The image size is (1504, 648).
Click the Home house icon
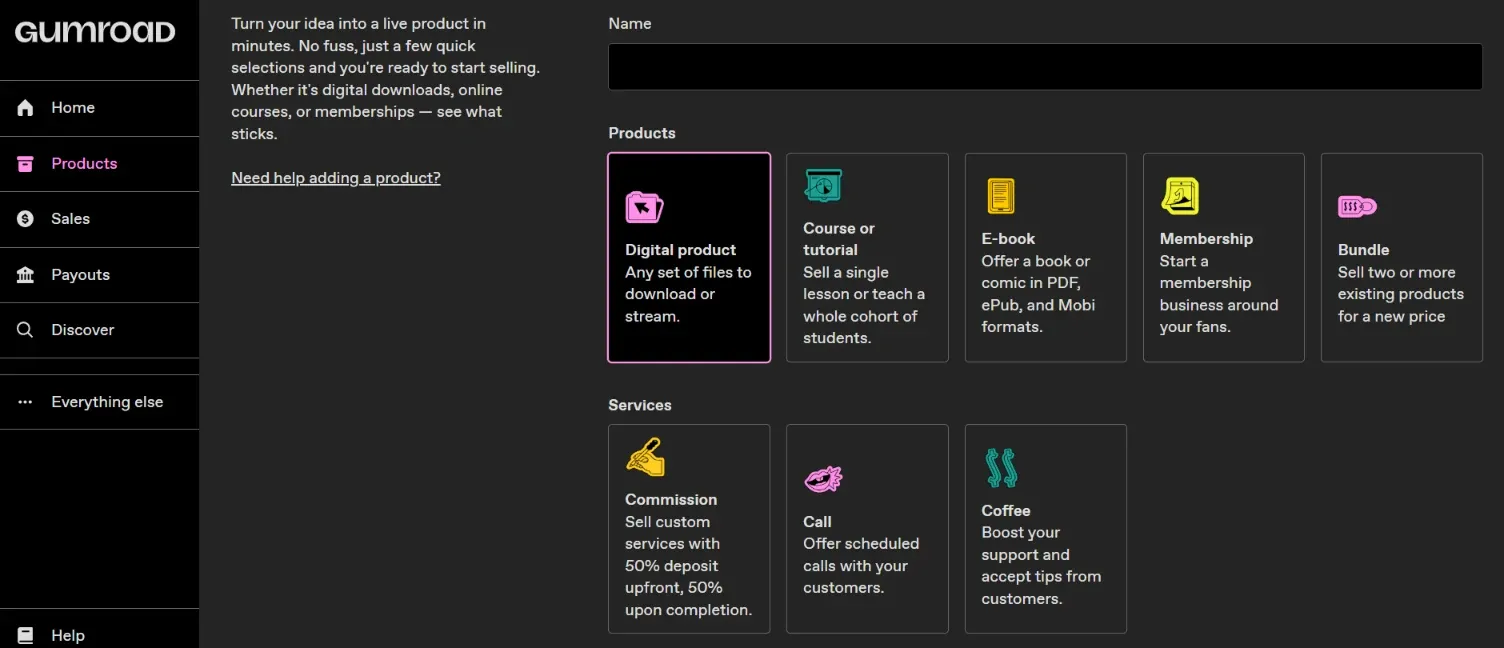point(26,108)
